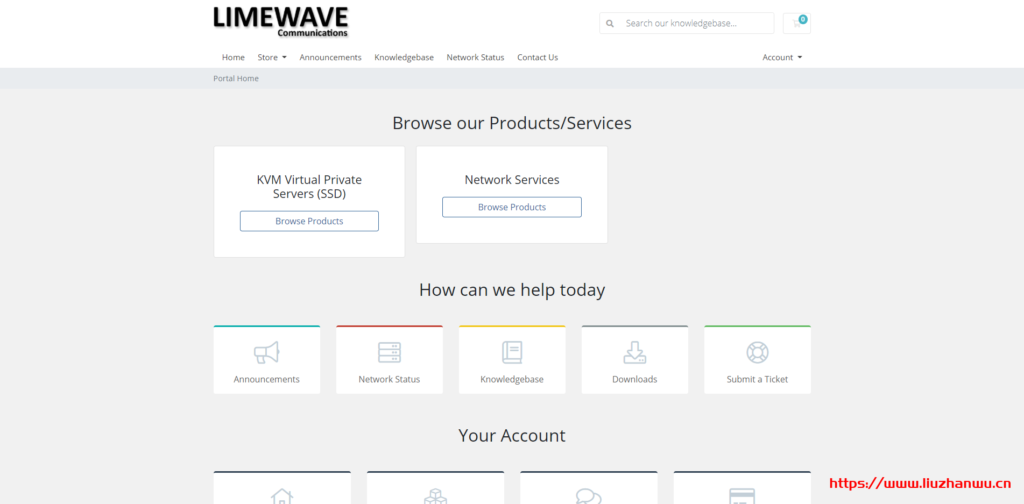Click Browse Products under Network Services
The width and height of the screenshot is (1024, 504).
[511, 207]
